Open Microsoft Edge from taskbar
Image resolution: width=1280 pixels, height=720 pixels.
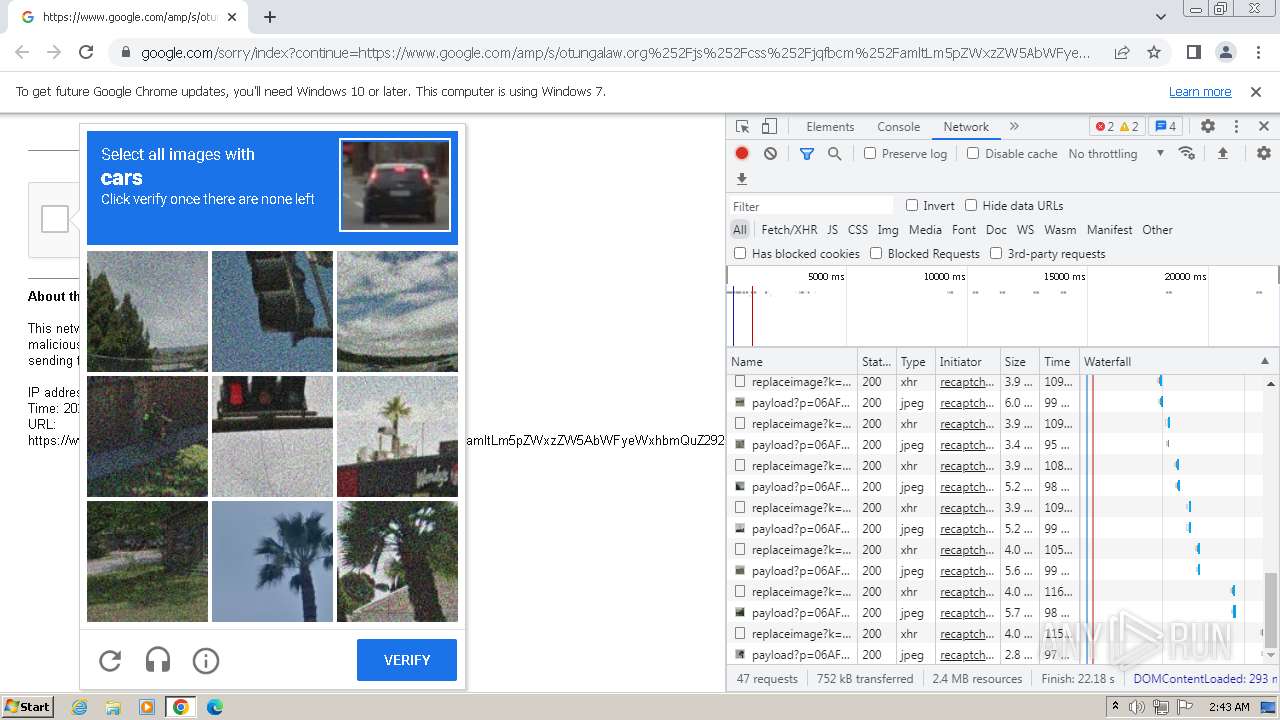(x=215, y=707)
